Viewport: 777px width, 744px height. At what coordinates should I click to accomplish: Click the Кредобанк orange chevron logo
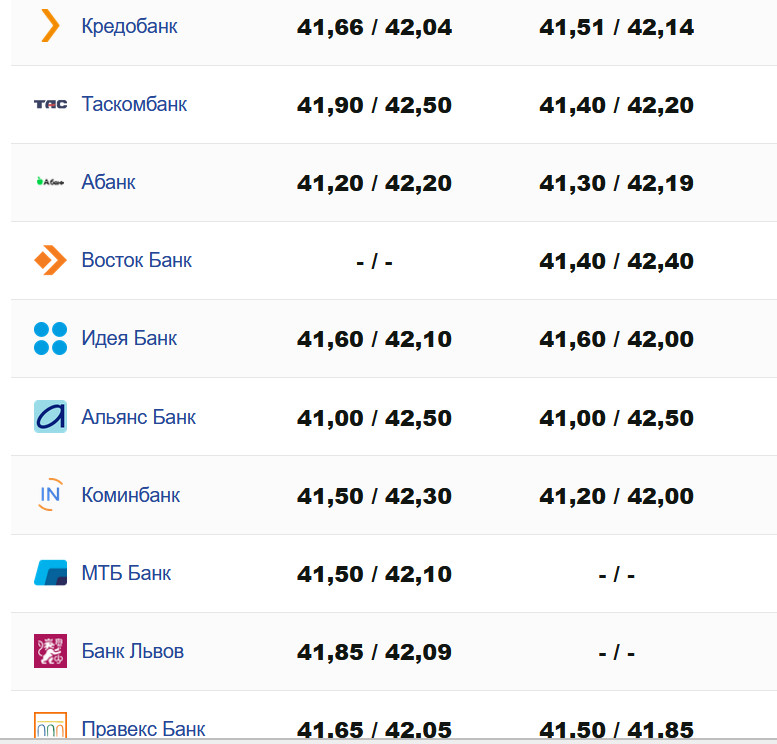coord(50,26)
